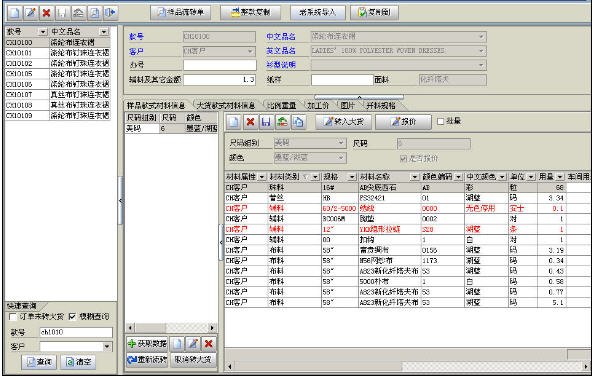Click the 样品流转单 button in the top toolbar
Viewport: 592px width, 377px height.
180,12
